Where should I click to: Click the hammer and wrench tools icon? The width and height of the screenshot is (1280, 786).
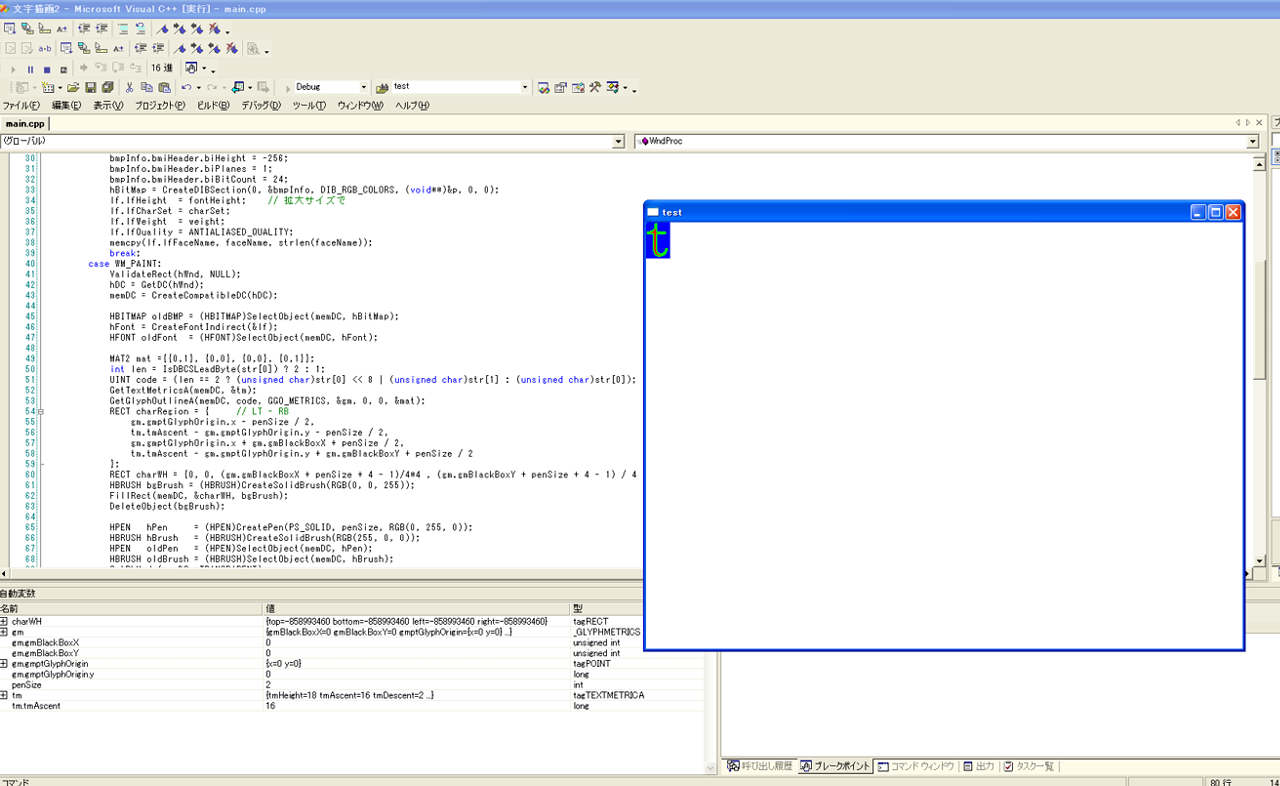point(594,88)
